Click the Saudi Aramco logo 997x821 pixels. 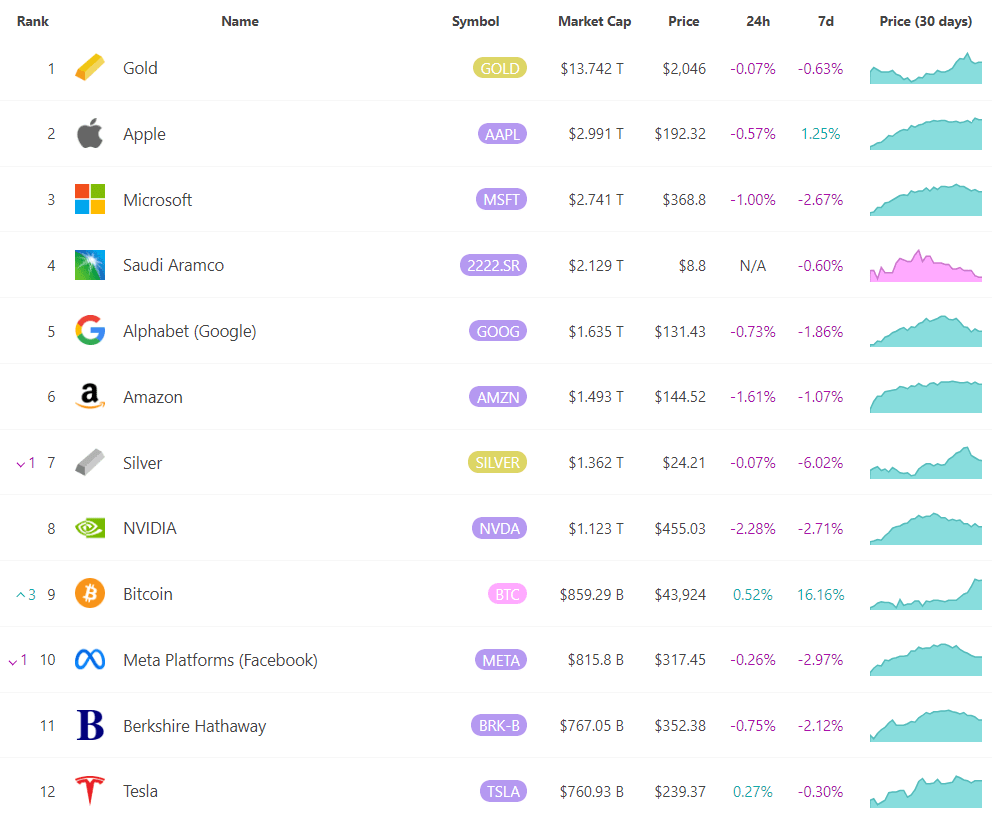coord(89,265)
